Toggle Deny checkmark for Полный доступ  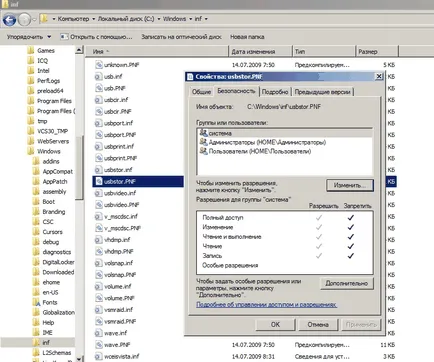pos(350,218)
